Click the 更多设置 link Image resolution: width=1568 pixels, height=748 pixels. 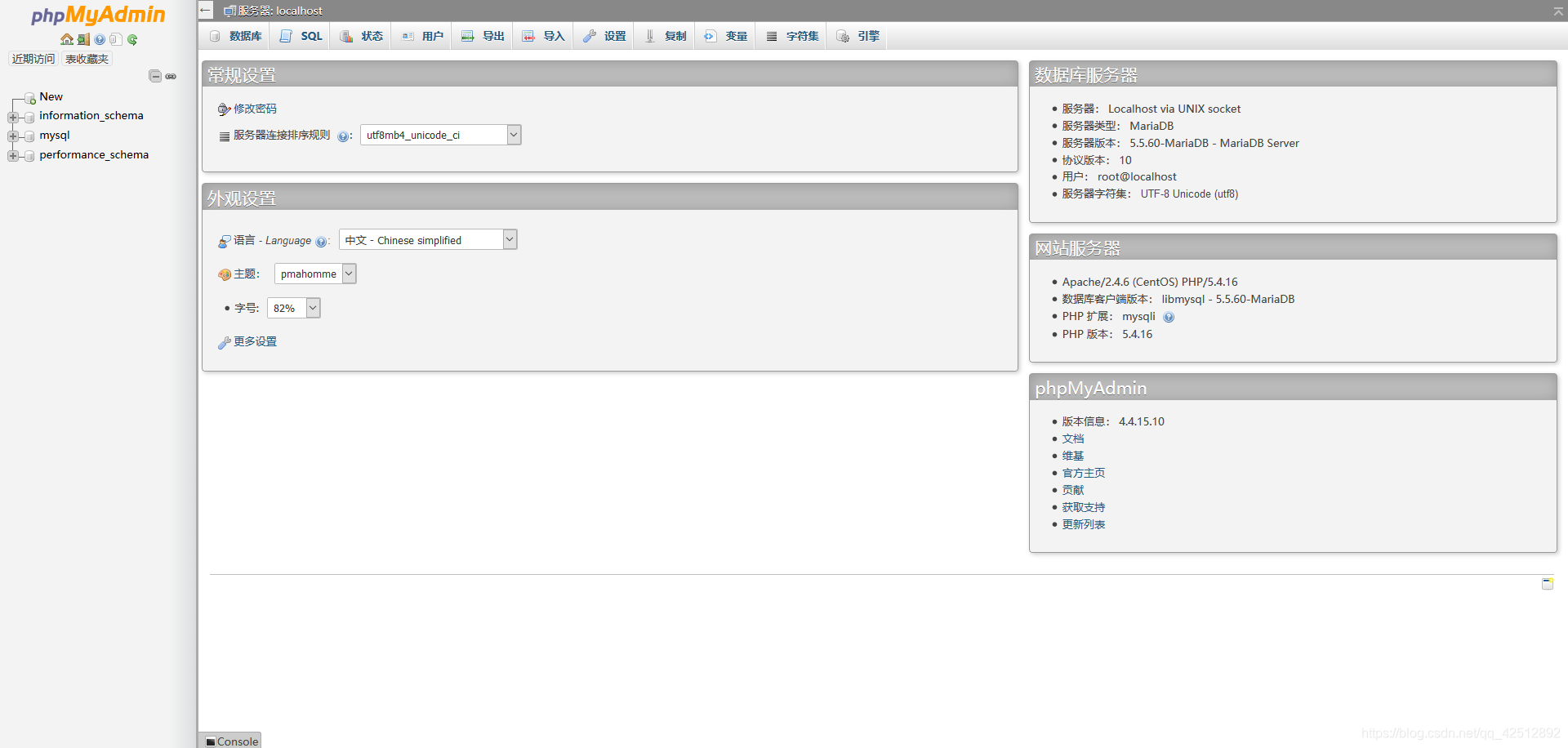[255, 341]
